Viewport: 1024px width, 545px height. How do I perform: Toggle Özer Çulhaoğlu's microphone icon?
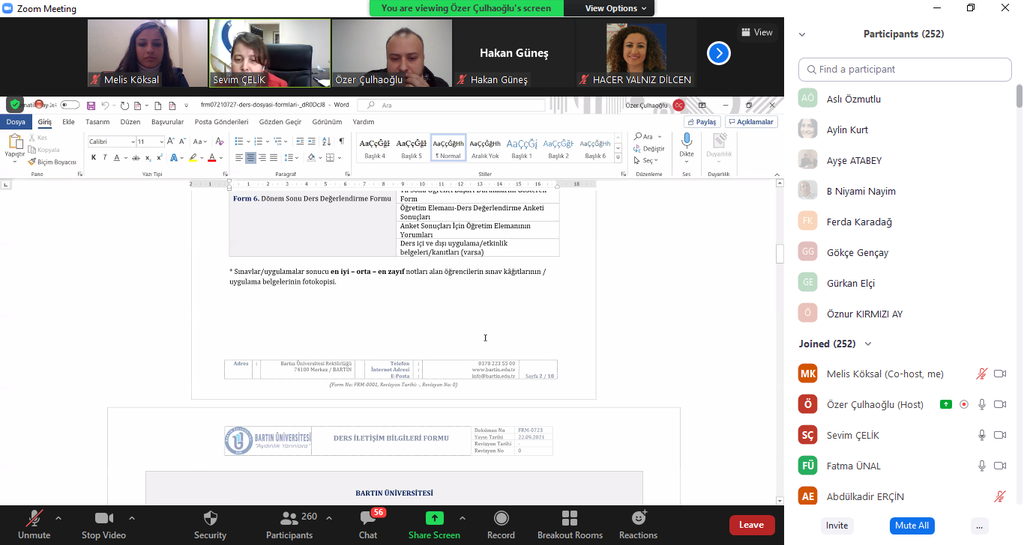coord(982,405)
